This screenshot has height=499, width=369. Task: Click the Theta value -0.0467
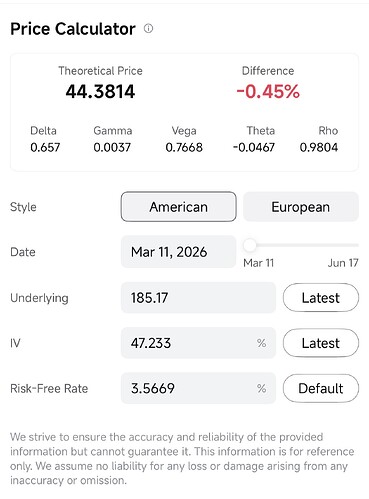pos(254,147)
